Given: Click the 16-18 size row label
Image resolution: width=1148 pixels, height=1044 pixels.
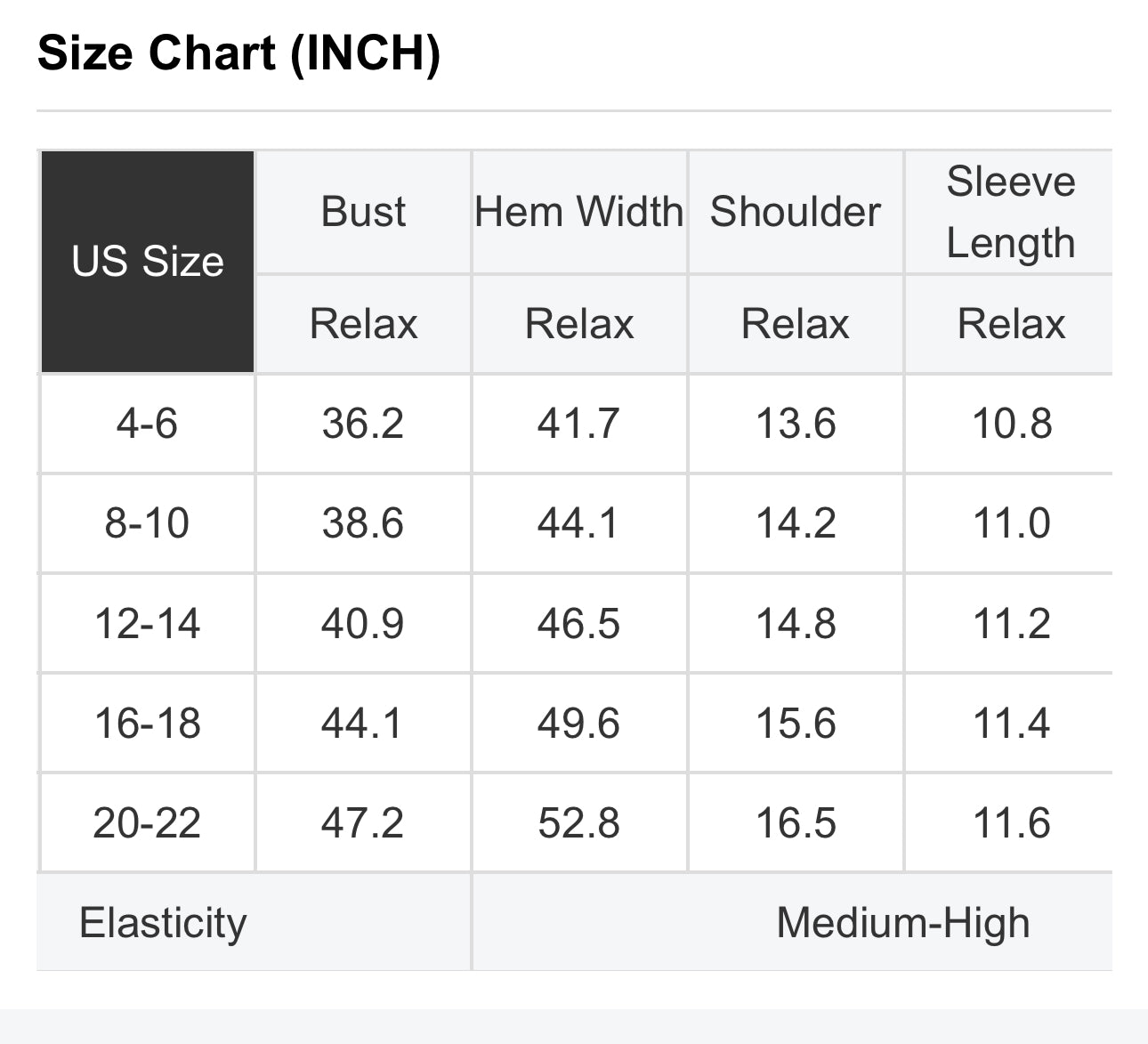Looking at the screenshot, I should tap(148, 723).
